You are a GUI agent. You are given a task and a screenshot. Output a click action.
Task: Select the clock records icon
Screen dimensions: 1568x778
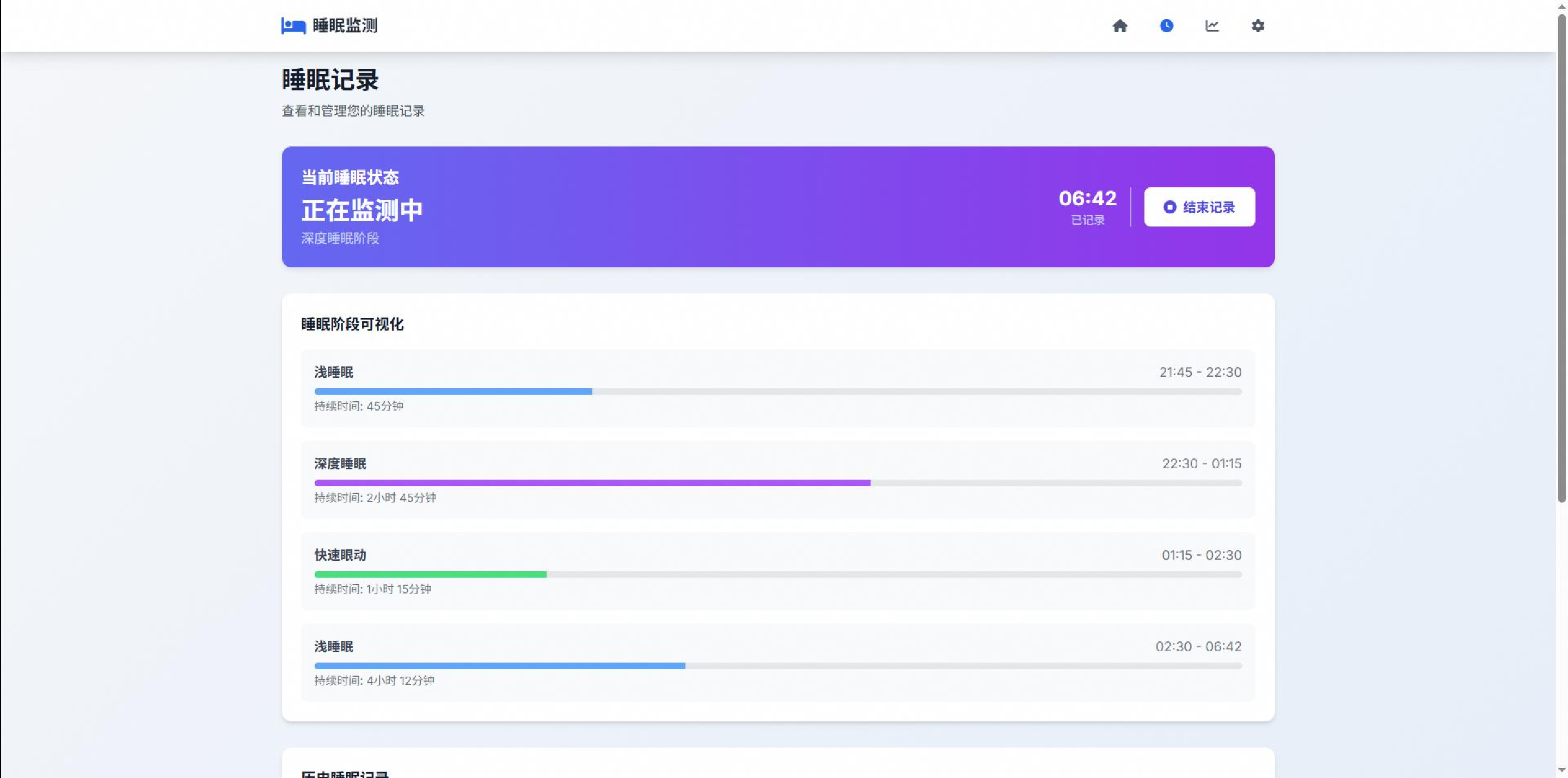point(1166,26)
